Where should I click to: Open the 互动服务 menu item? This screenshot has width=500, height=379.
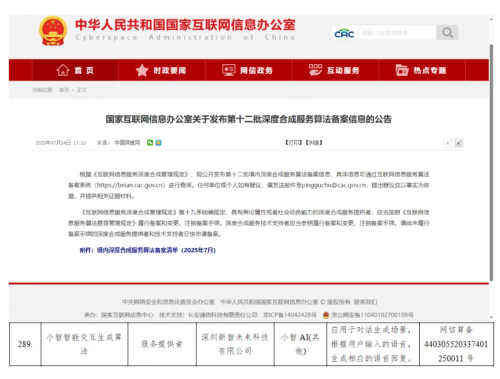coord(335,70)
